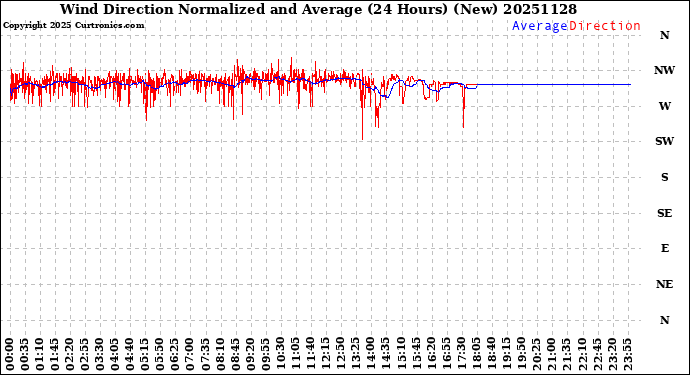The image size is (690, 375).
Task: Click the '04:05' time axis label
Action: pyautogui.click(x=114, y=355)
